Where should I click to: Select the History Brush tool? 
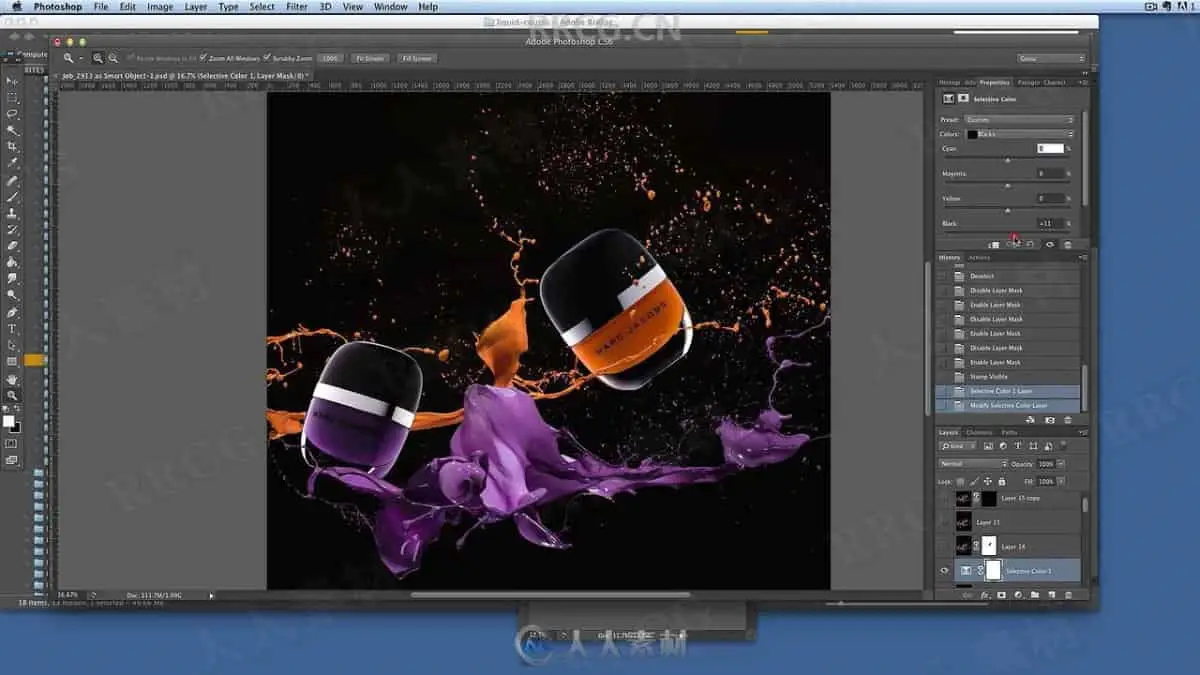click(12, 229)
